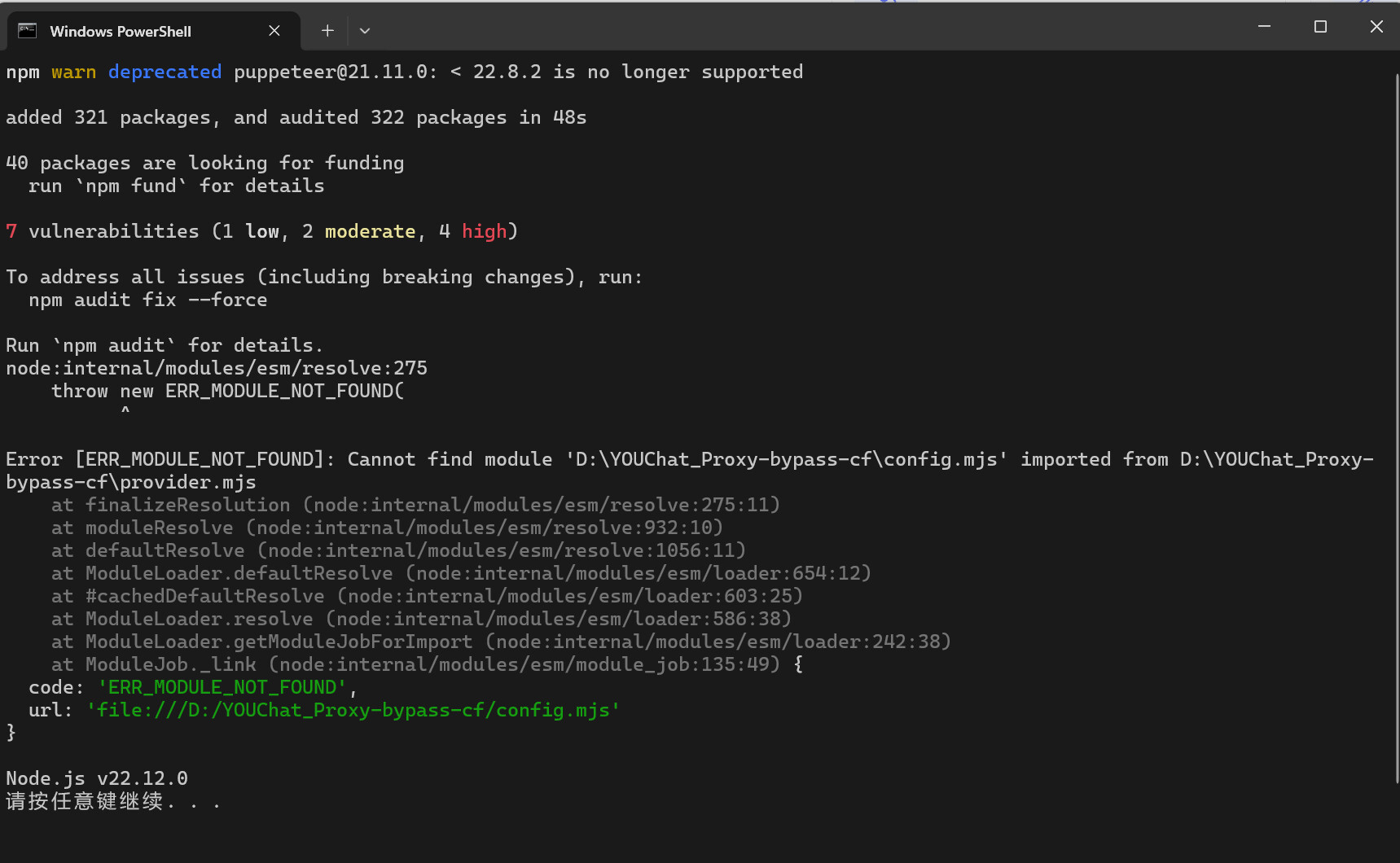Open a new terminal tab
The width and height of the screenshot is (1400, 863).
[x=327, y=31]
